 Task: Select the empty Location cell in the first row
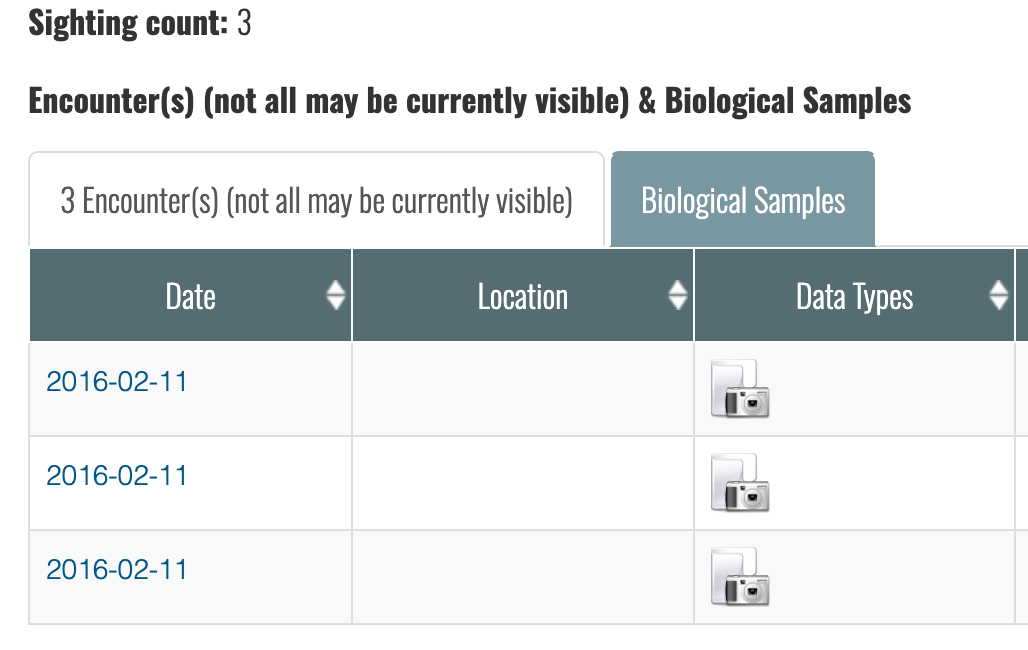point(523,388)
